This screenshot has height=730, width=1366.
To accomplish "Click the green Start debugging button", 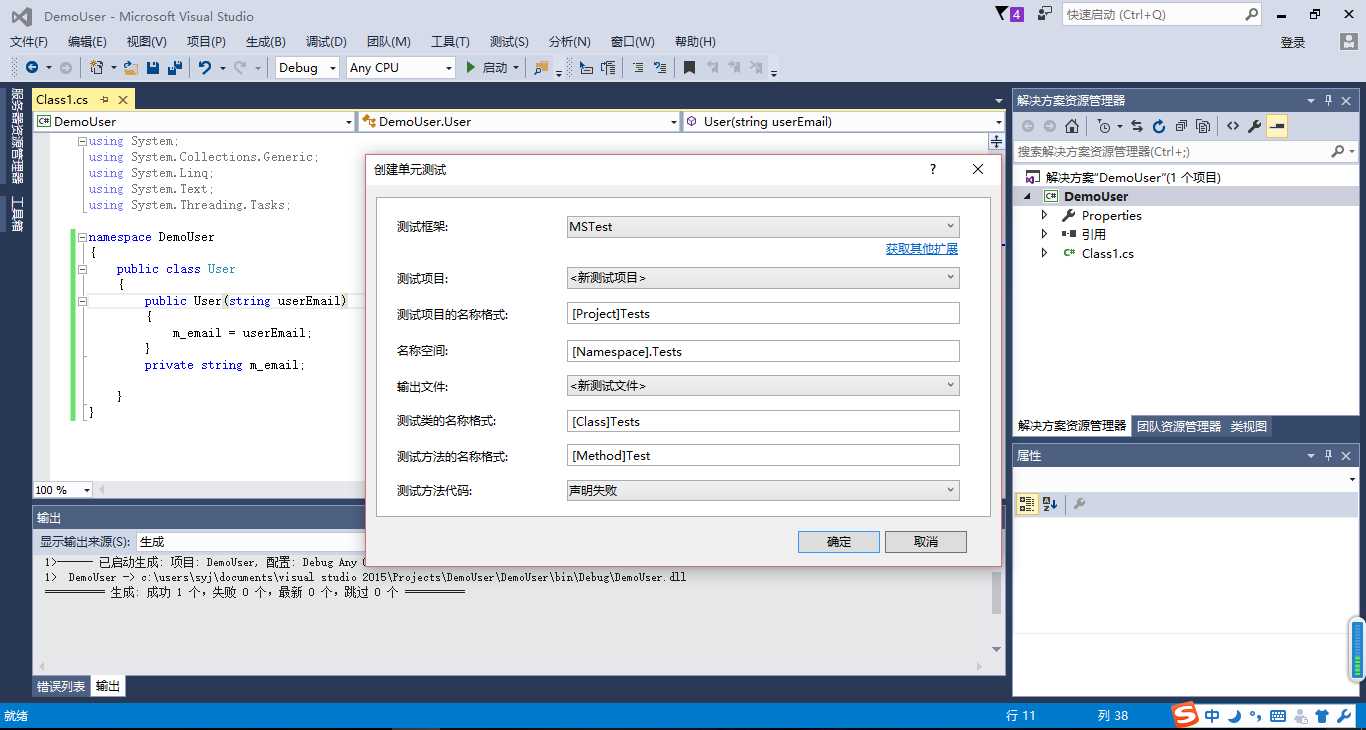I will pyautogui.click(x=472, y=68).
